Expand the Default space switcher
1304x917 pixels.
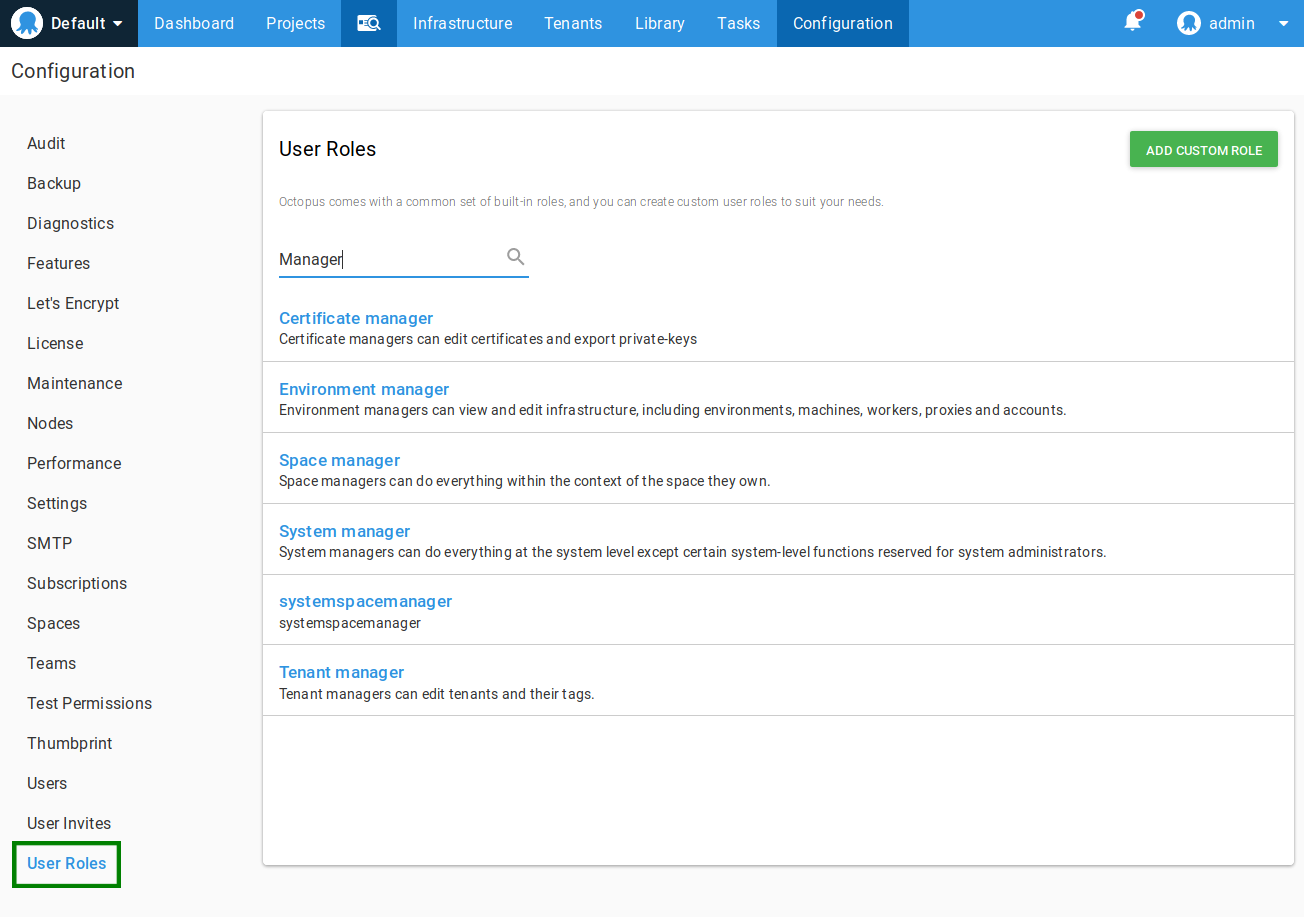(x=87, y=23)
